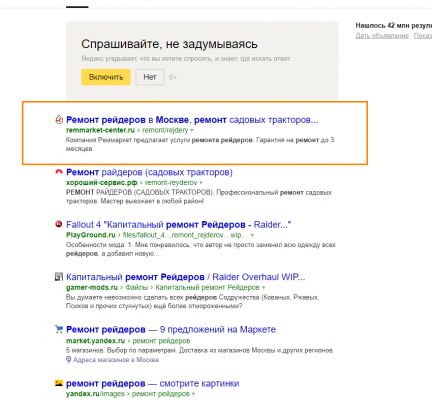Click the Yandex images picture icon

tap(59, 383)
